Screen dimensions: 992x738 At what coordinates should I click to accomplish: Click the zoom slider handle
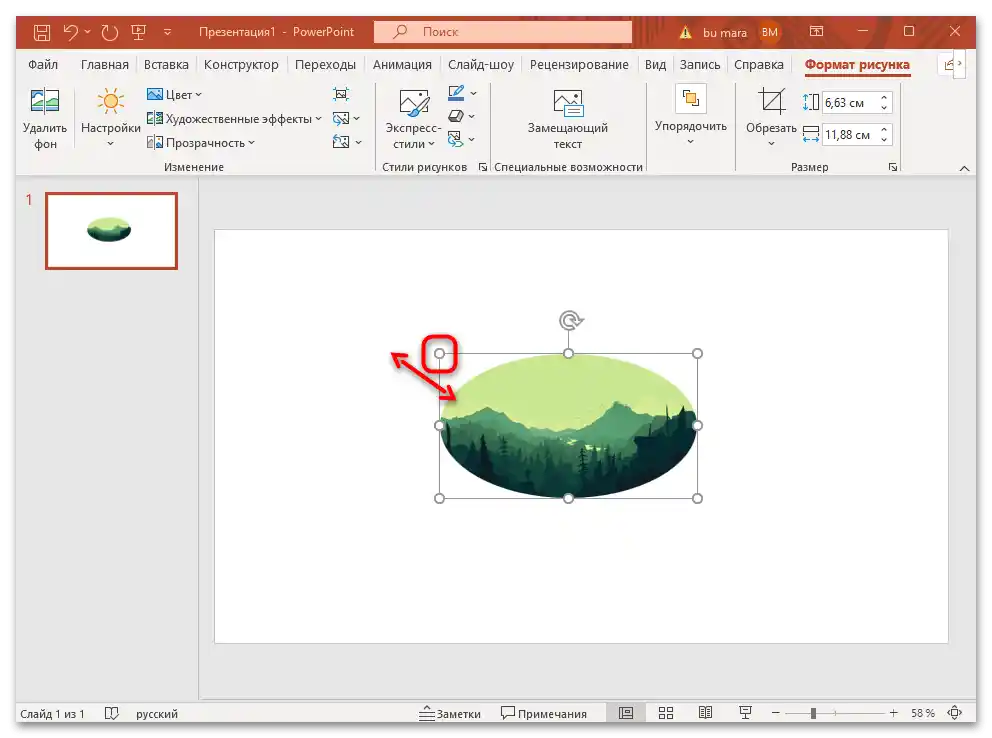tap(815, 713)
